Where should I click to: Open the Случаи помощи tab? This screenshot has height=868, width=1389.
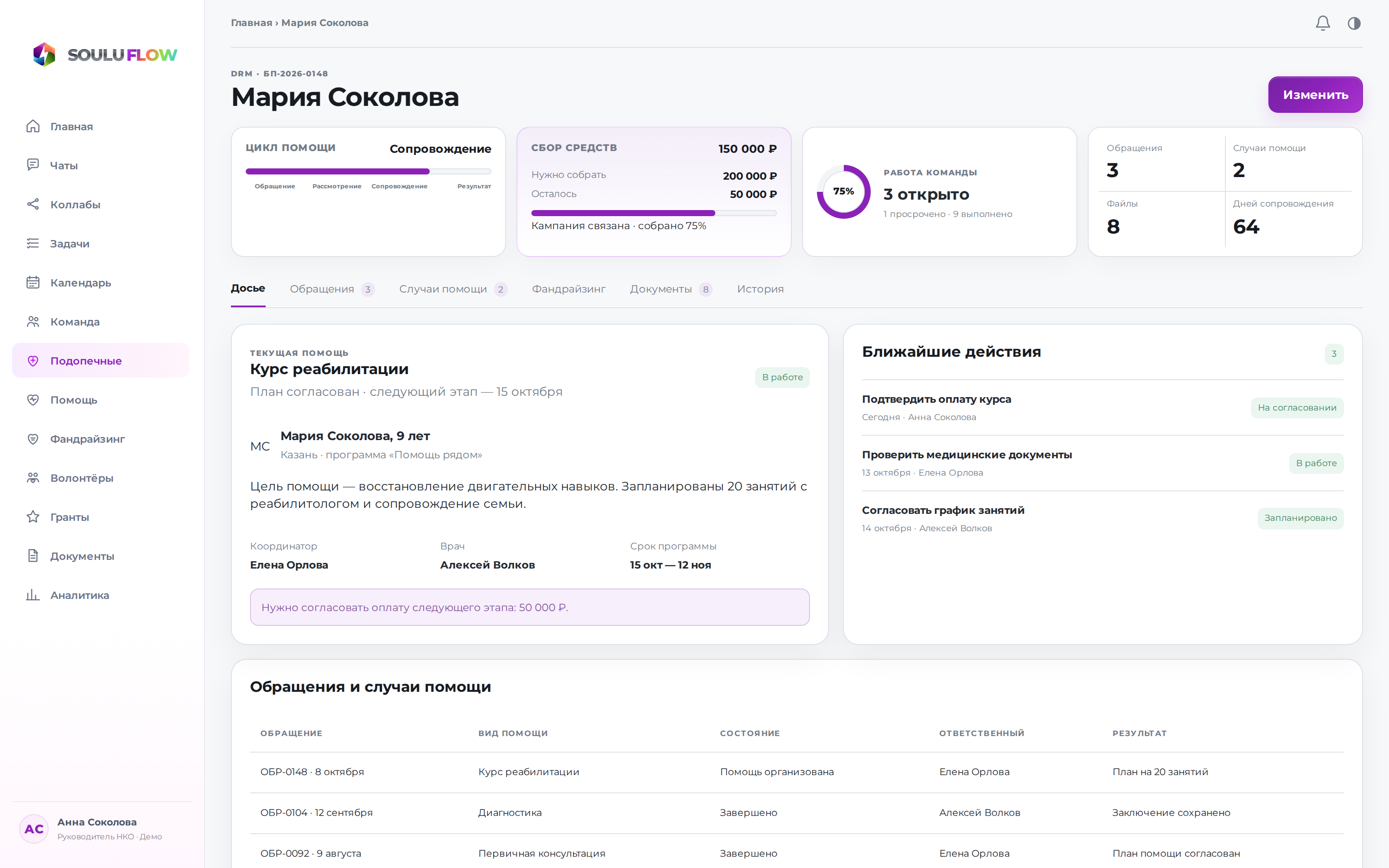coord(453,289)
